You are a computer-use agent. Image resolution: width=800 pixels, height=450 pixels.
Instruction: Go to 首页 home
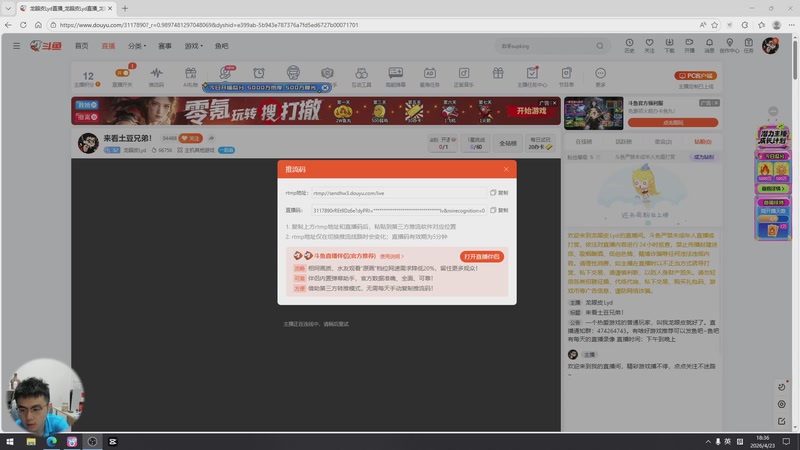(82, 46)
